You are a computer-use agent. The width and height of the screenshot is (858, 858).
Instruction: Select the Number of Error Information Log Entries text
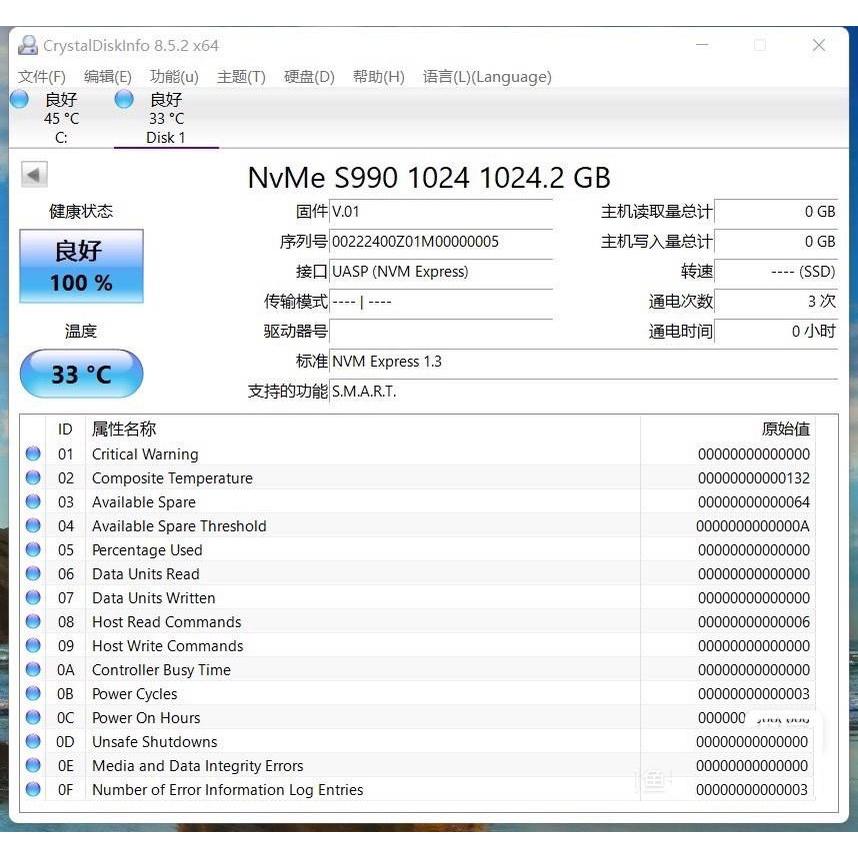pyautogui.click(x=228, y=790)
